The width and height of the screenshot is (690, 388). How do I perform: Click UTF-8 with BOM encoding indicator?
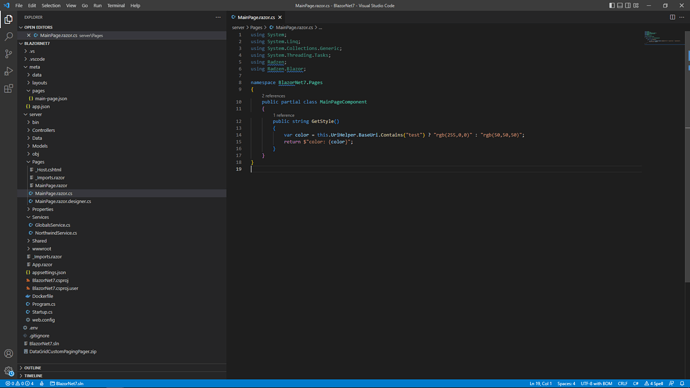tap(596, 384)
